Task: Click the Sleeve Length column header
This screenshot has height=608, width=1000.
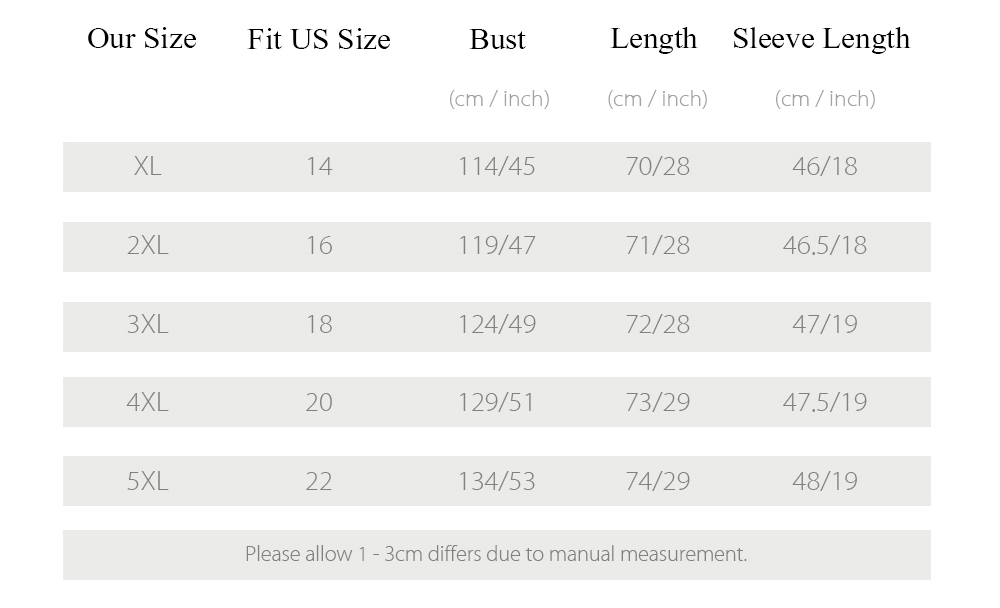Action: coord(821,40)
